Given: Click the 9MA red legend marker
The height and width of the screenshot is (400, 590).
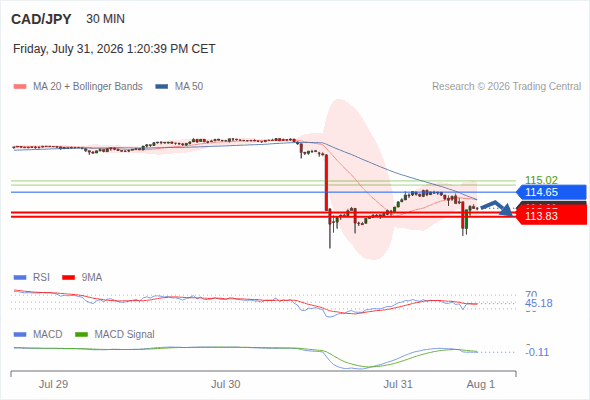Looking at the screenshot, I should click(68, 278).
